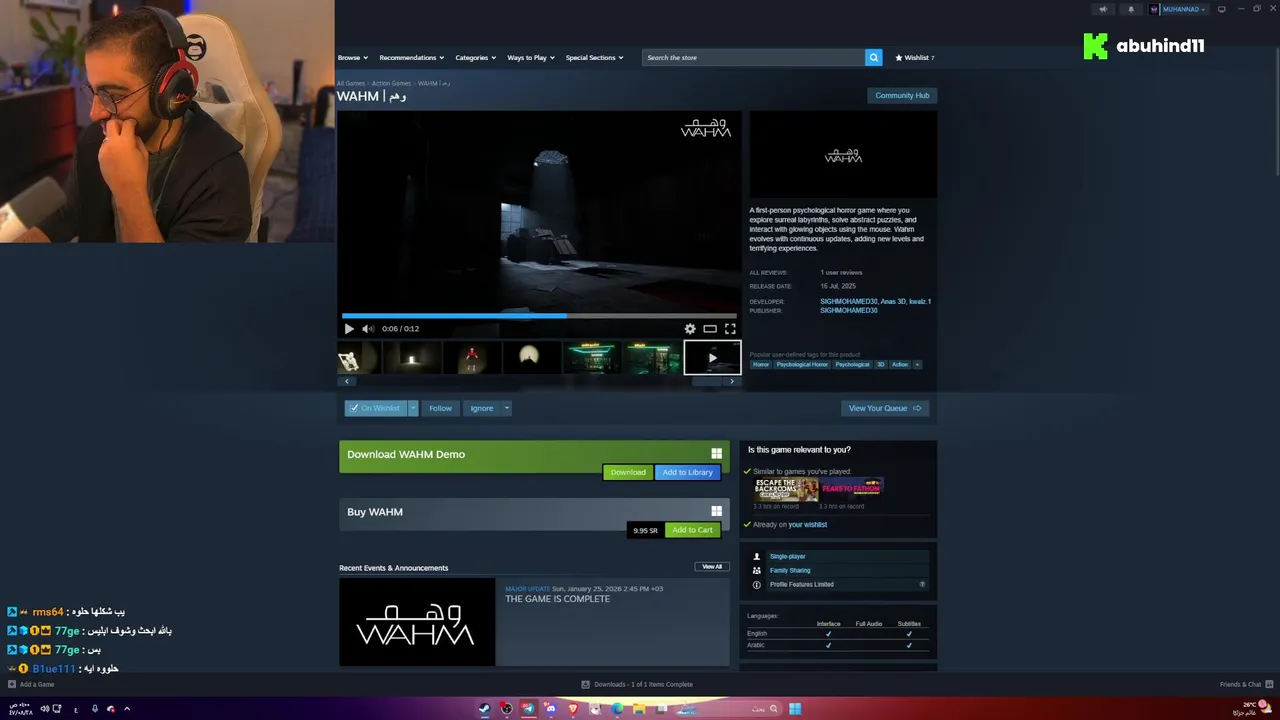Add the WAHM demo to Library

pyautogui.click(x=688, y=472)
